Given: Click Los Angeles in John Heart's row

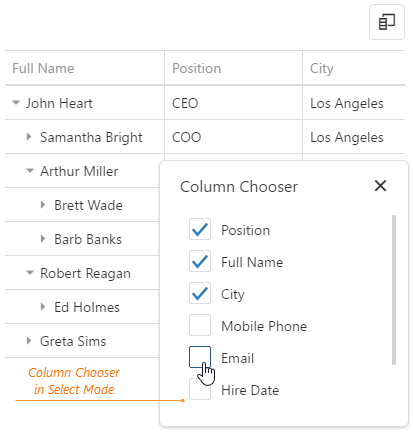Looking at the screenshot, I should click(347, 103).
